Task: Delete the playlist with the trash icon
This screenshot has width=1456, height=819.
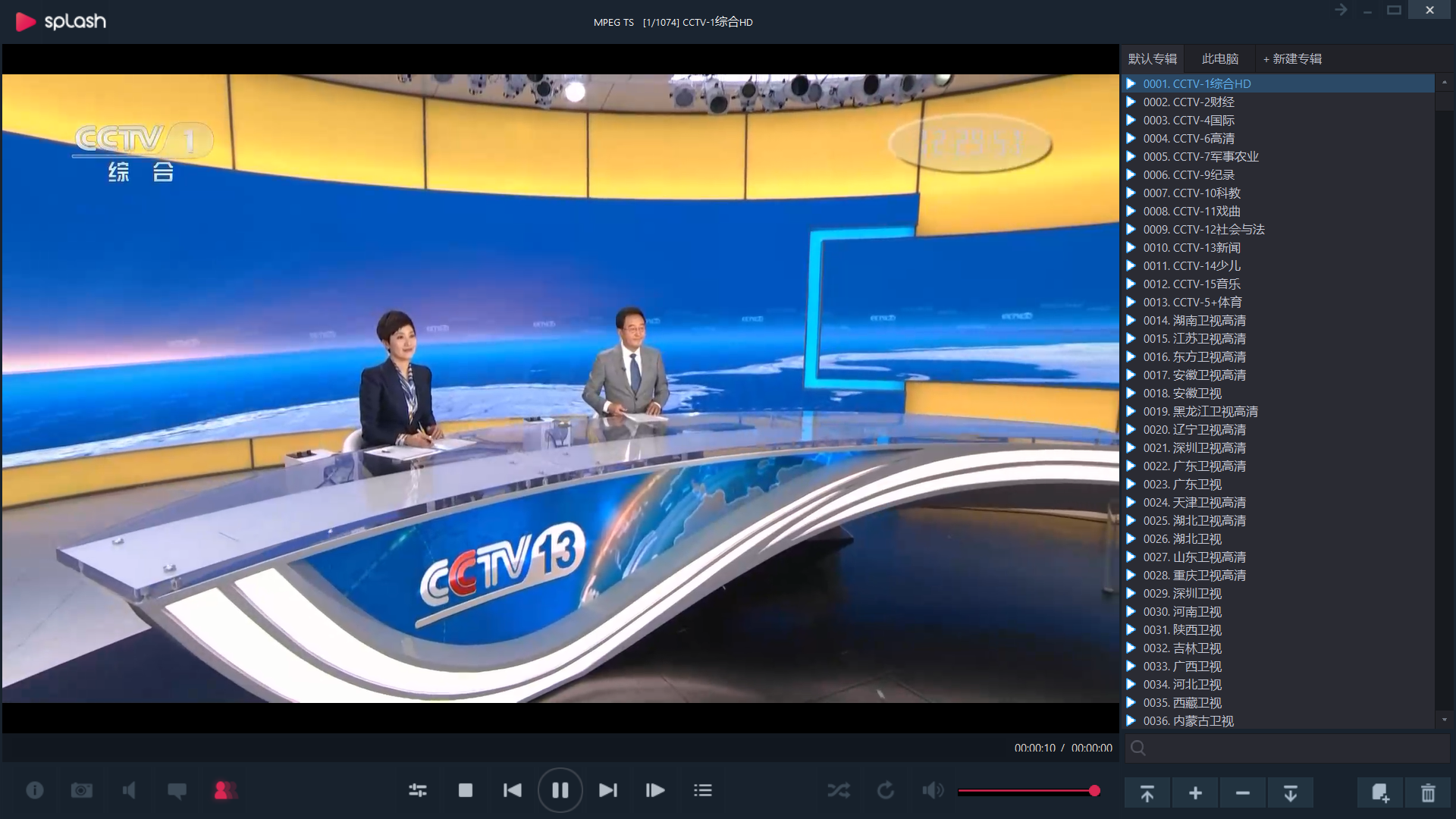Action: (x=1427, y=793)
